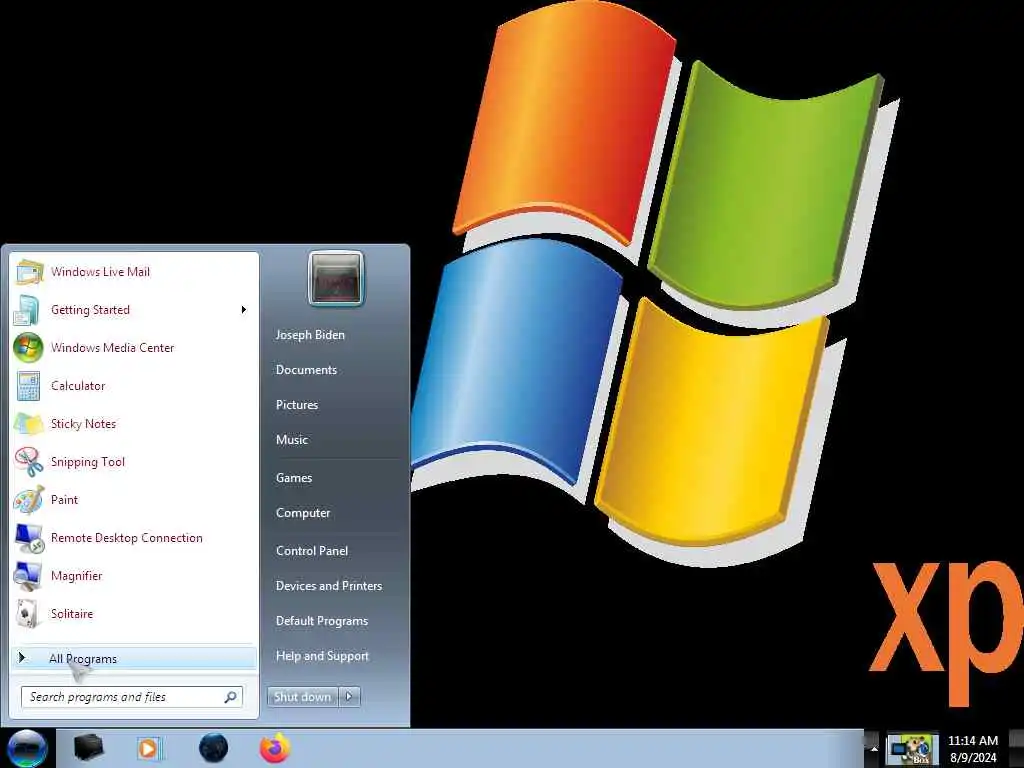
Task: Focus the Search programs and files box
Action: point(132,697)
